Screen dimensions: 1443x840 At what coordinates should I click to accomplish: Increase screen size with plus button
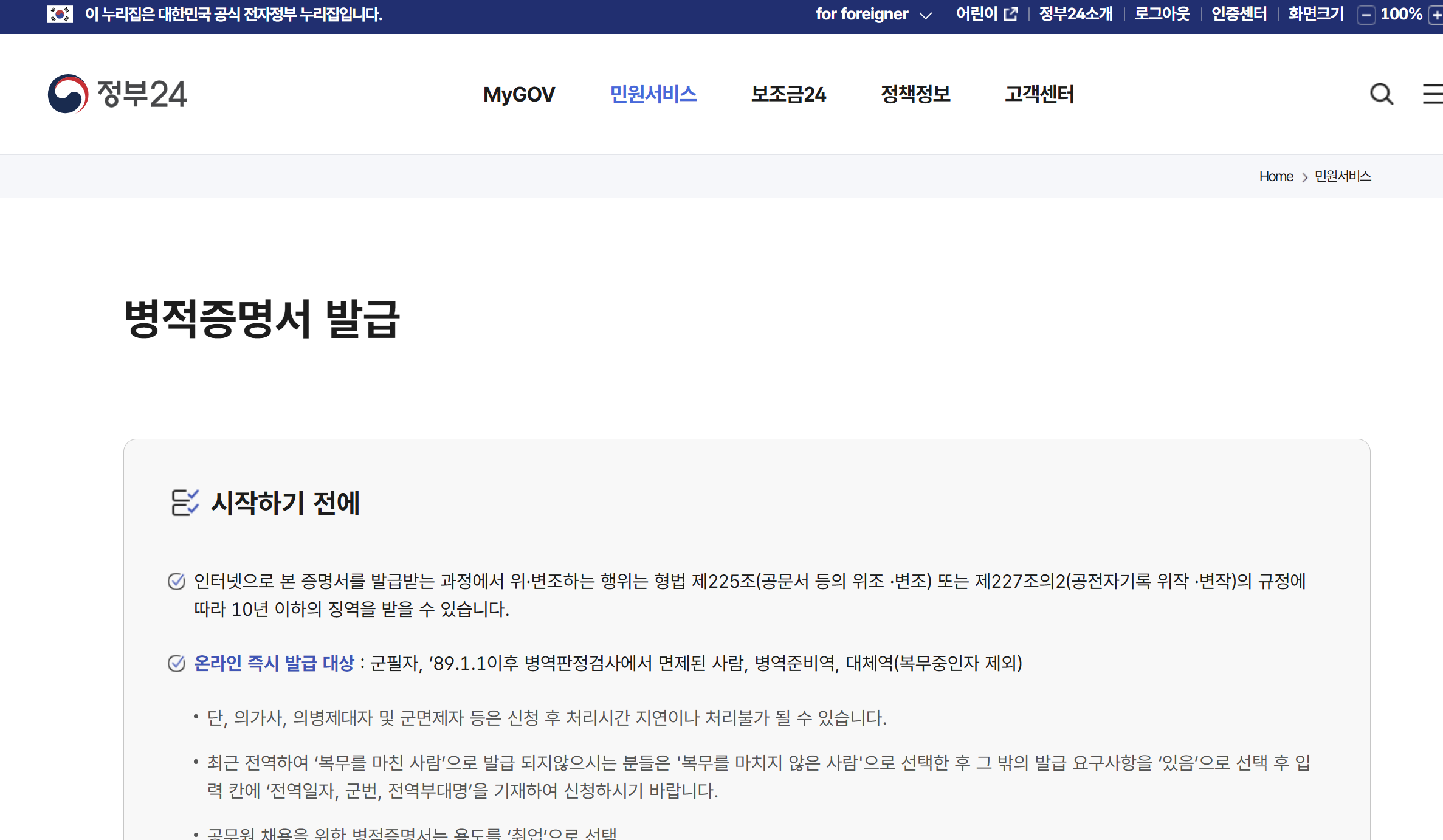[1436, 15]
